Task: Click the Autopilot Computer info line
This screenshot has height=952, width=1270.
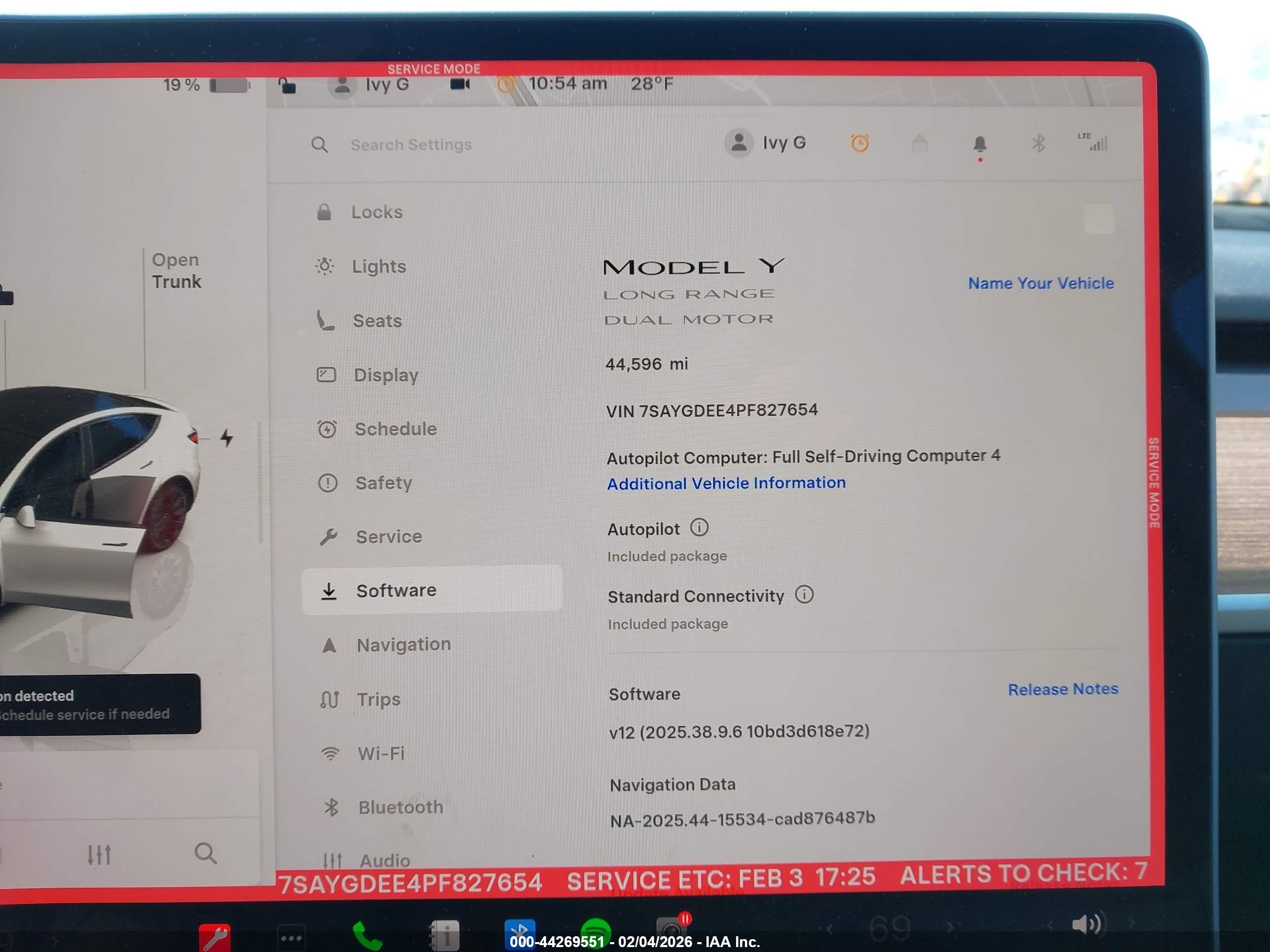Action: [803, 457]
